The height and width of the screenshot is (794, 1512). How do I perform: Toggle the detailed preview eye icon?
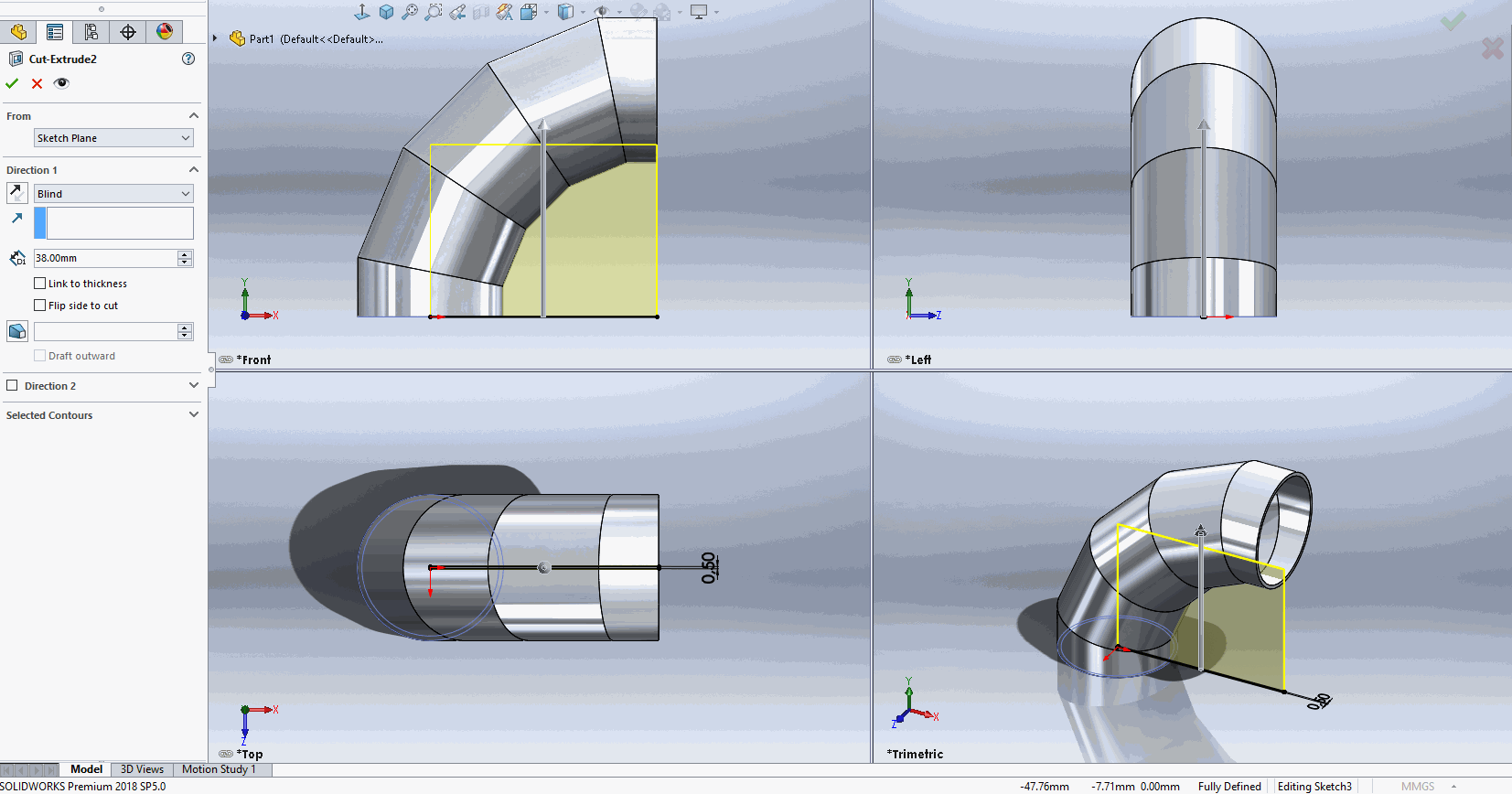(x=61, y=83)
